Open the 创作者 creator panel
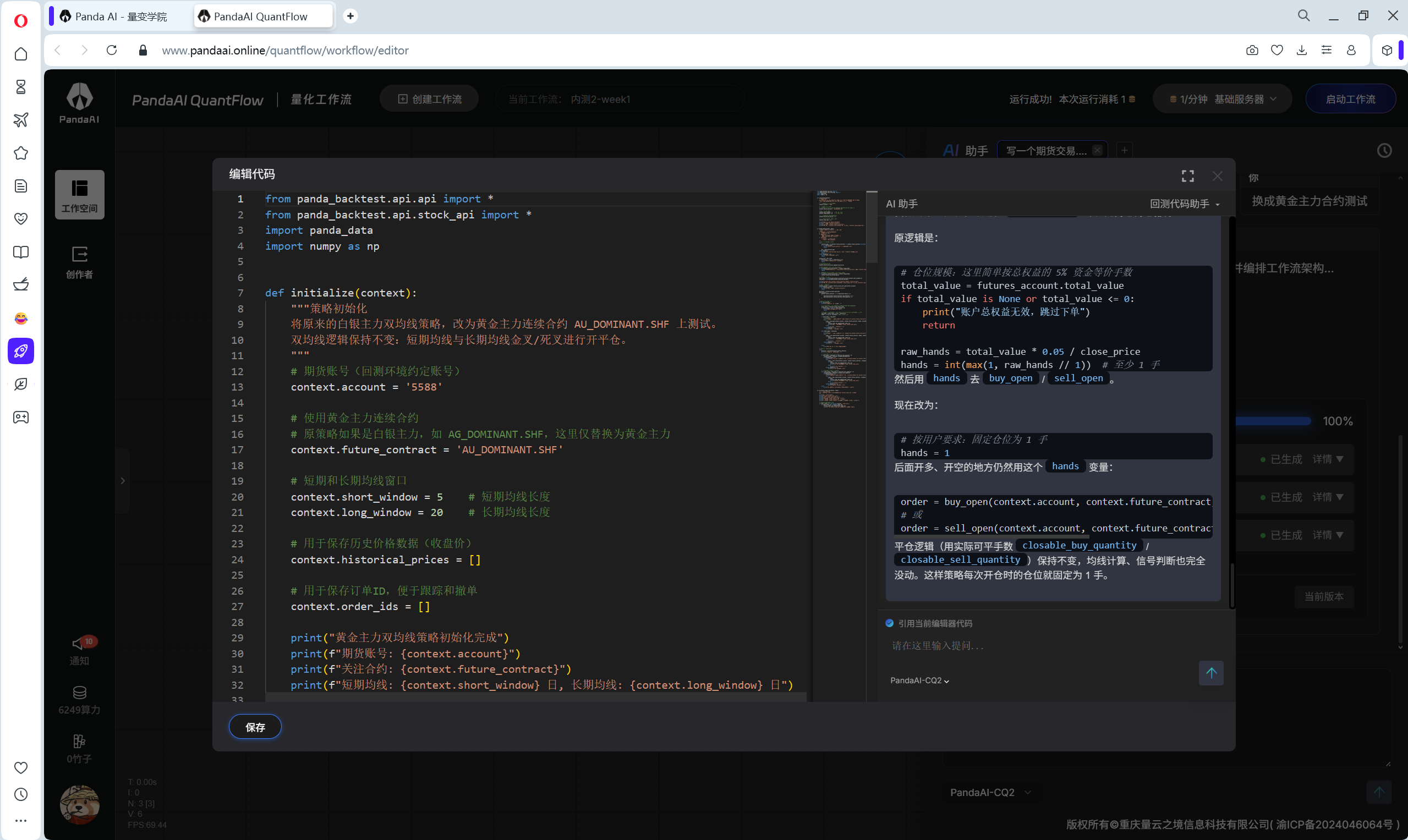 80,261
